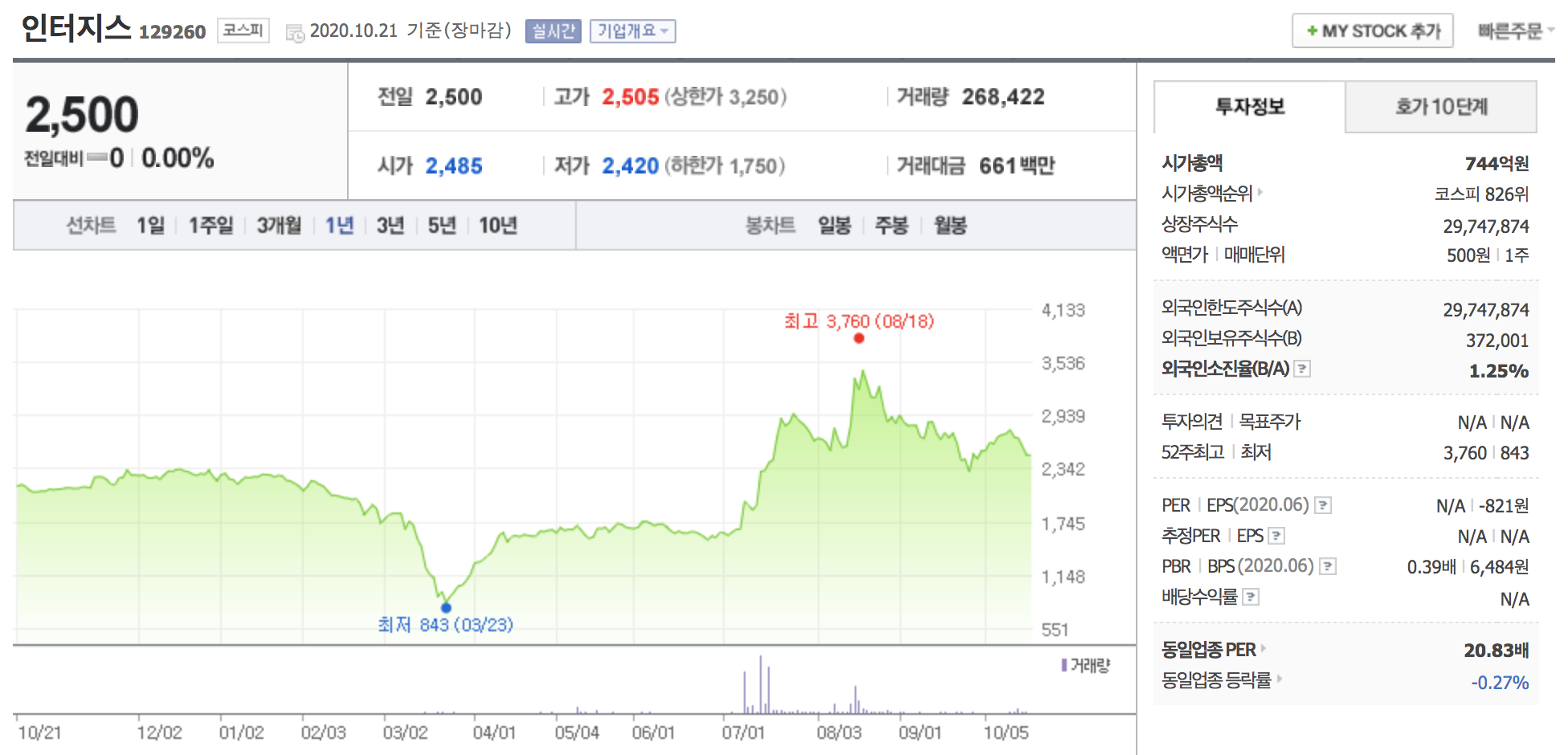Switch to the 호가10단계 tab
This screenshot has height=755, width=1568.
click(x=1441, y=107)
